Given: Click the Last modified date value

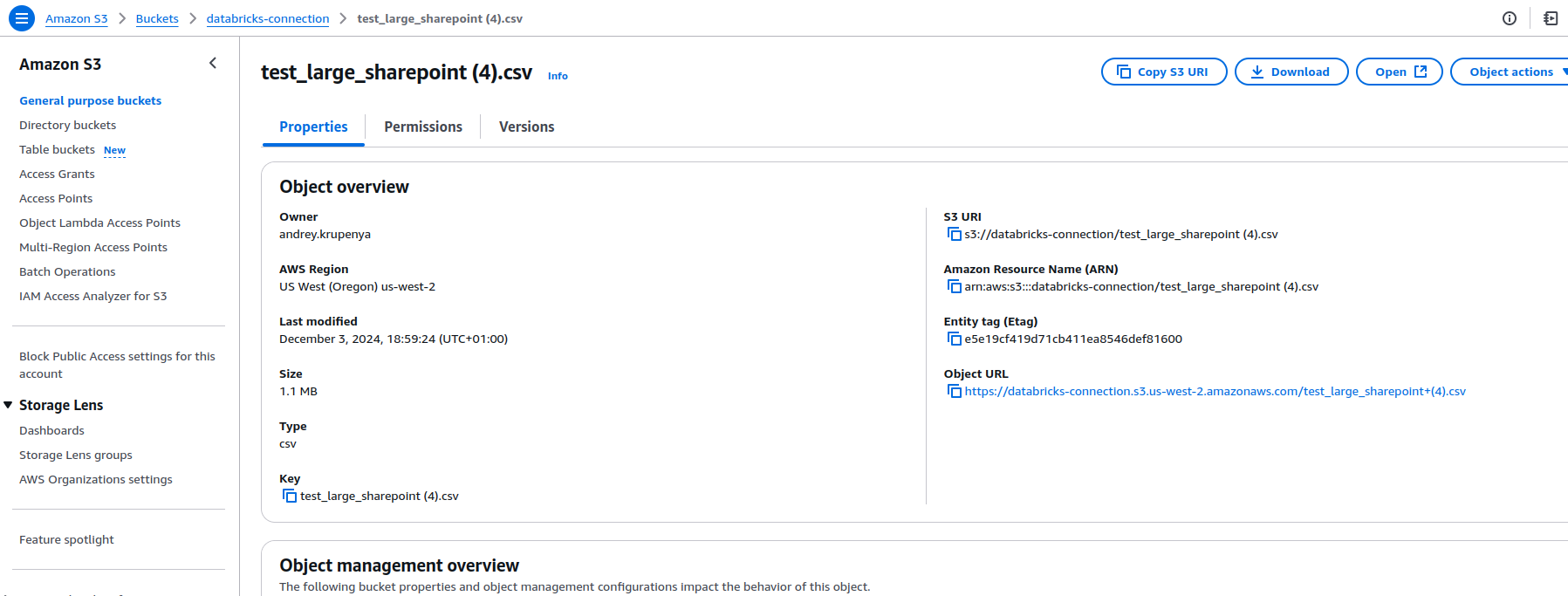Looking at the screenshot, I should point(394,339).
